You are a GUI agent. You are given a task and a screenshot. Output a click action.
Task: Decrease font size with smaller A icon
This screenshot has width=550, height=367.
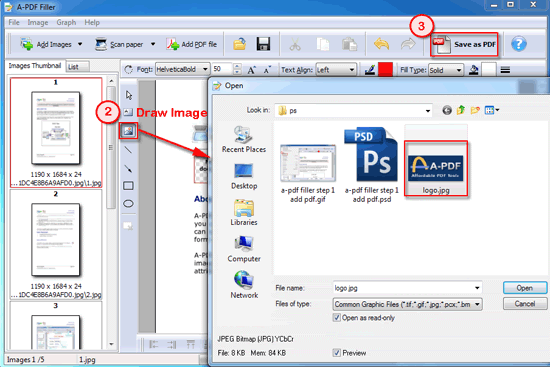267,70
